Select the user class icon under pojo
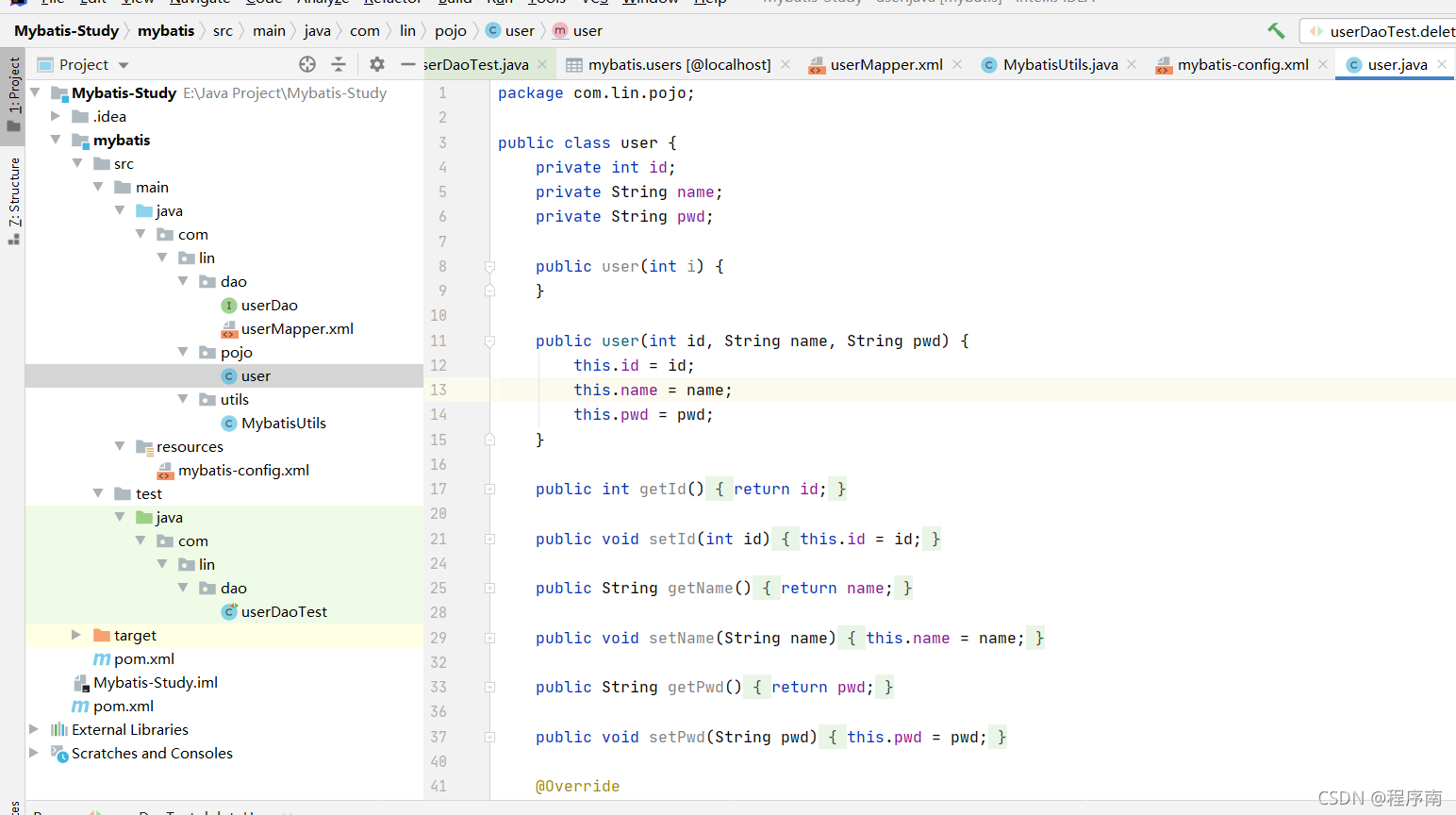Image resolution: width=1456 pixels, height=815 pixels. pyautogui.click(x=229, y=376)
